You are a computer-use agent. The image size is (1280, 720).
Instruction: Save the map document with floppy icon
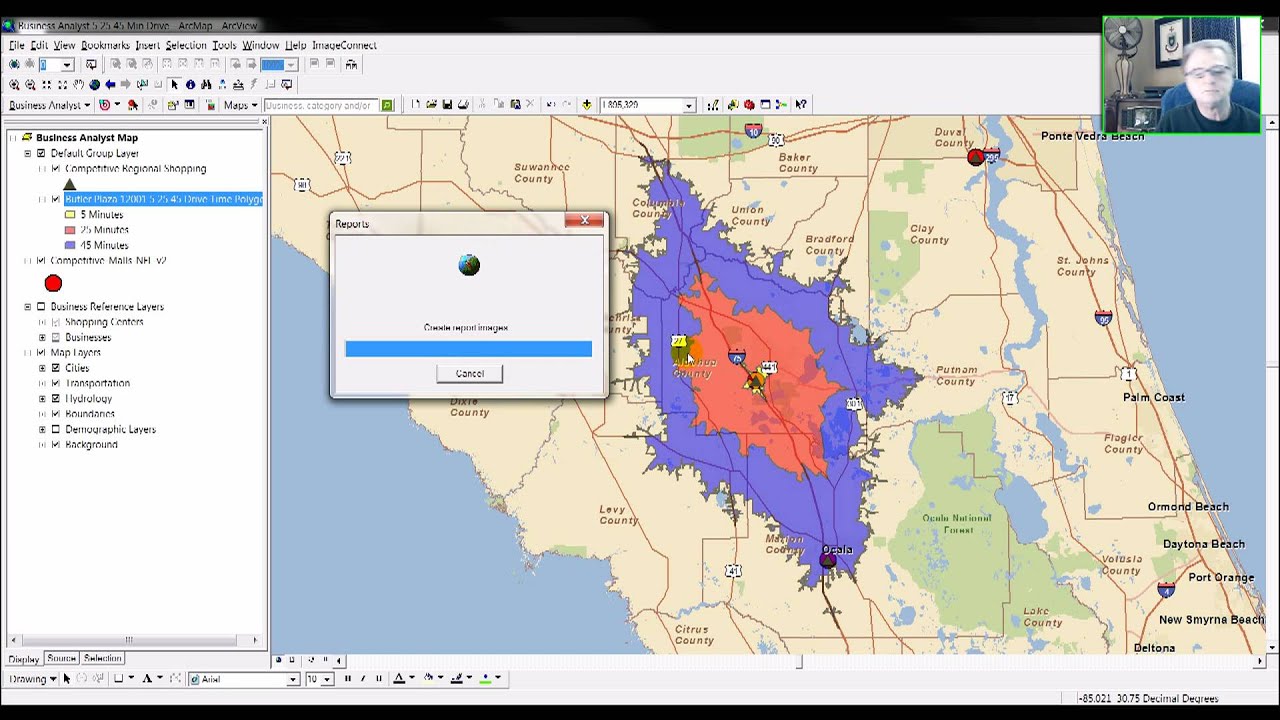(447, 105)
